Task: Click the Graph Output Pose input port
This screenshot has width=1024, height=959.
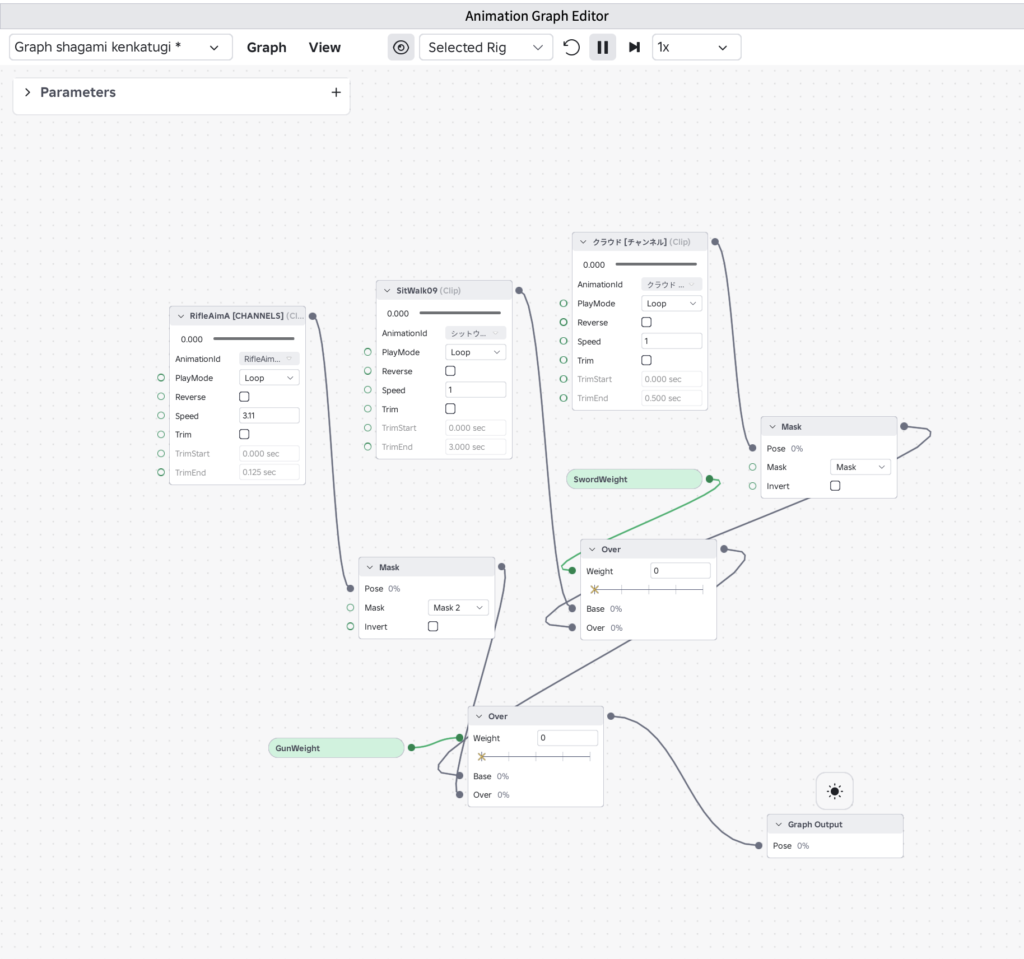Action: 758,845
